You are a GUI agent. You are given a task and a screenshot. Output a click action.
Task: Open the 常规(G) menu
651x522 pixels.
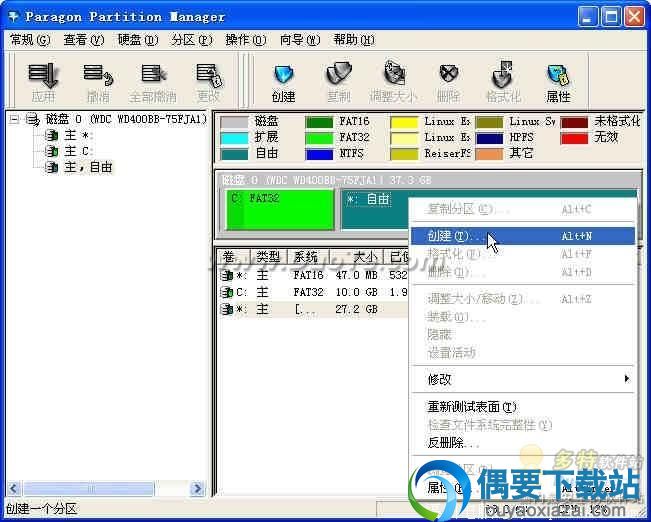29,40
